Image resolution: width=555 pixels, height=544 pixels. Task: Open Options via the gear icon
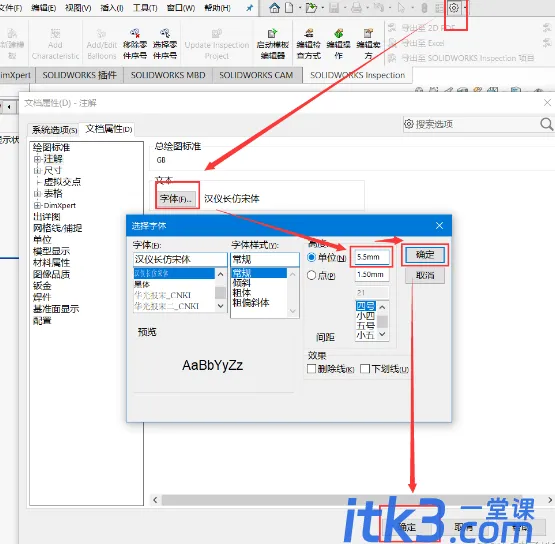pos(454,7)
